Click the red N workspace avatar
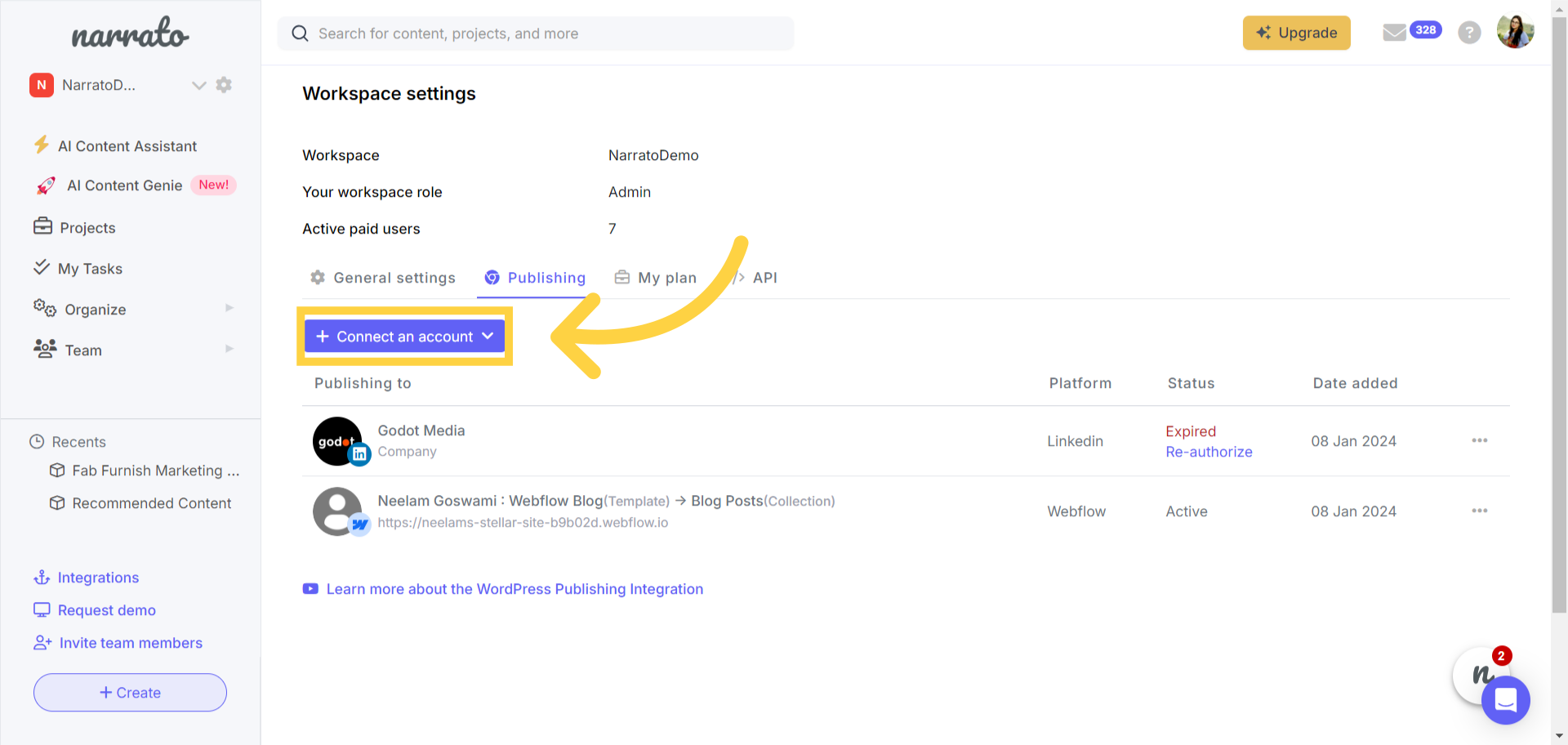The image size is (1568, 745). coord(42,85)
